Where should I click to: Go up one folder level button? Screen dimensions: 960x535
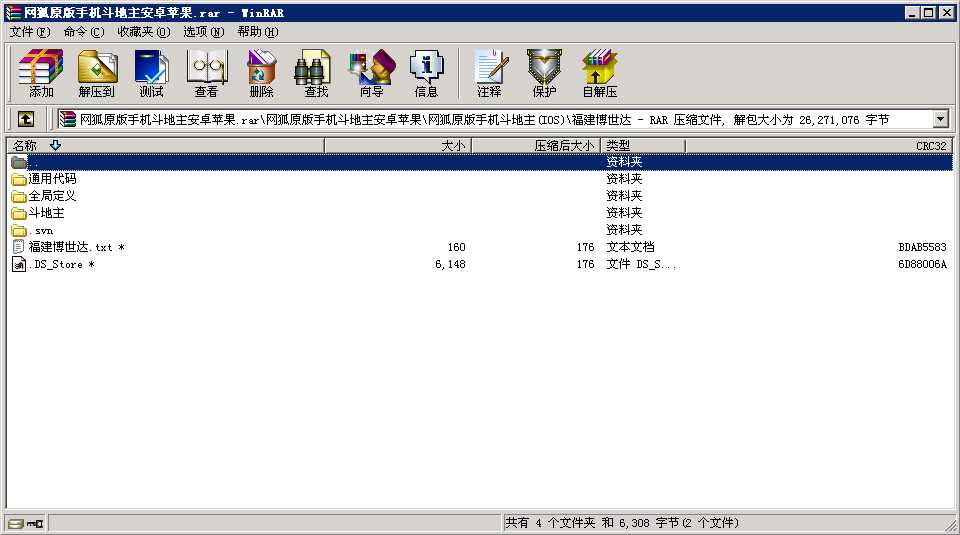click(x=26, y=119)
